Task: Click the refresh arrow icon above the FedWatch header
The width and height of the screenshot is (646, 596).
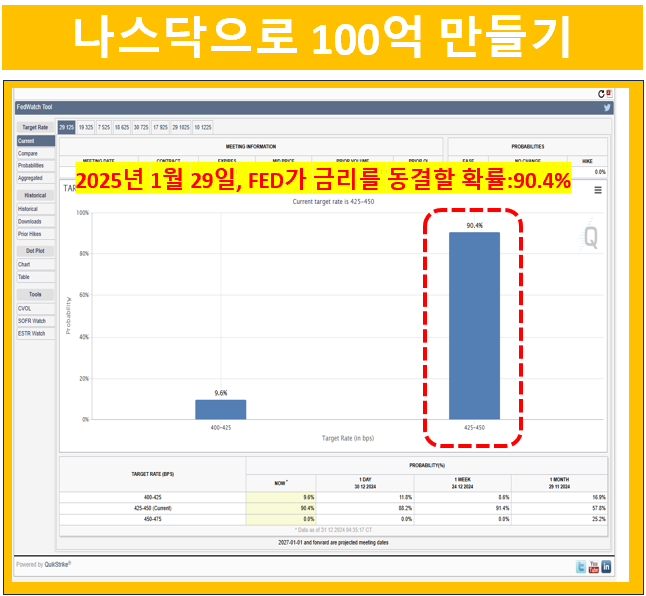Action: coord(601,94)
